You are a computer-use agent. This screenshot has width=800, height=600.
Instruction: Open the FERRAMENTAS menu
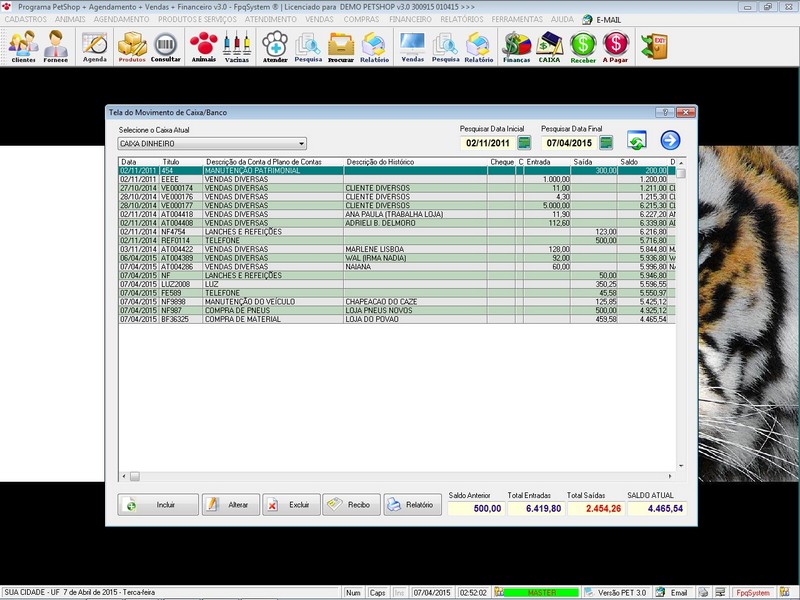coord(517,19)
